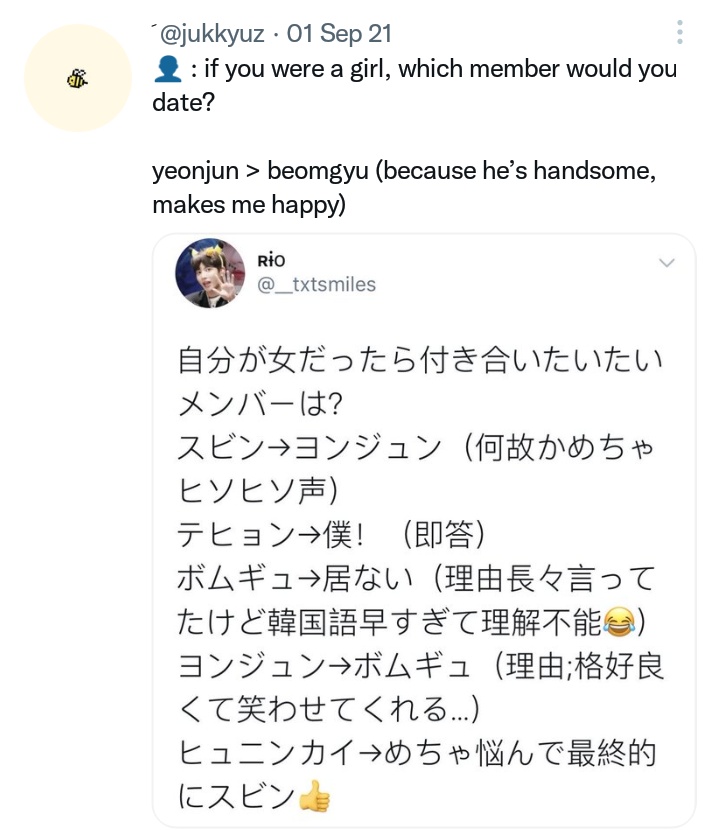Click the thumbs-up emoji
Screen dimensions: 720x830
(314, 796)
